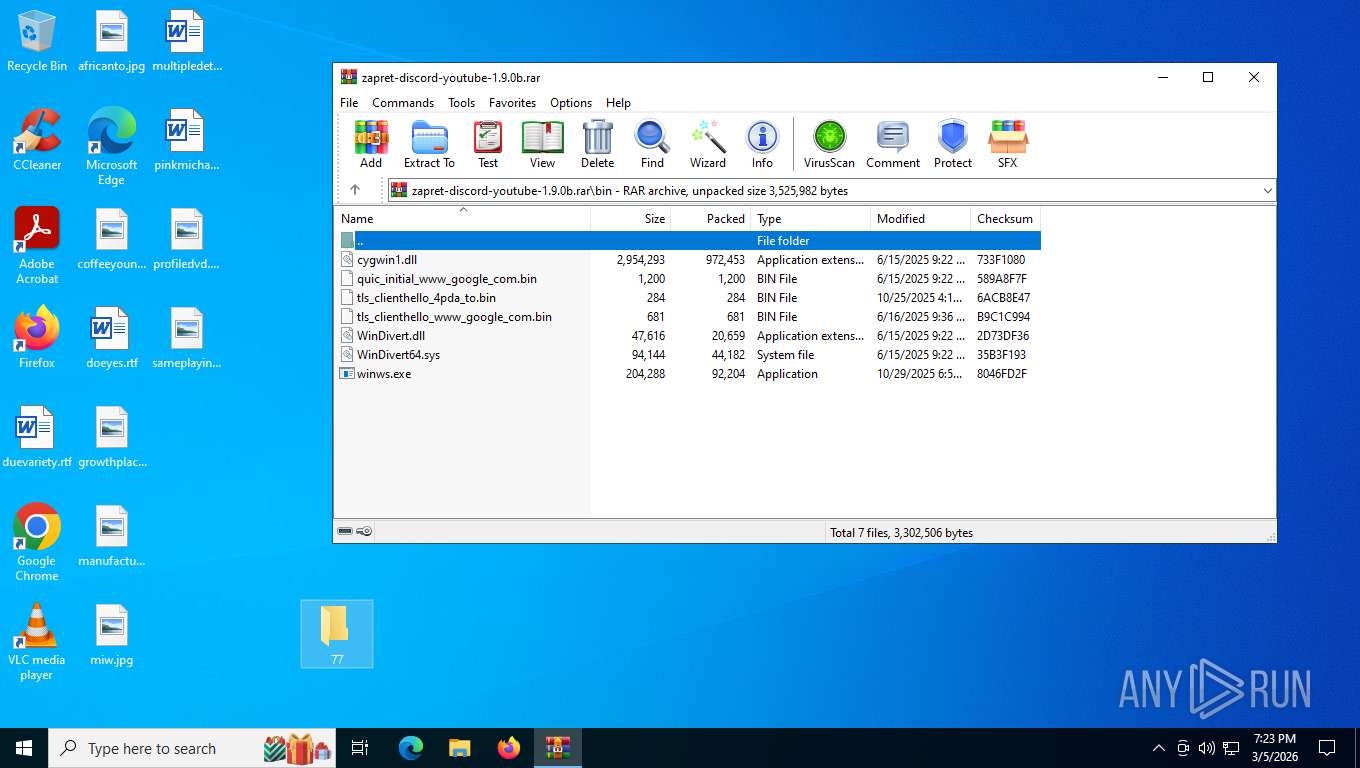Start VirusScan on the archive

tap(829, 144)
